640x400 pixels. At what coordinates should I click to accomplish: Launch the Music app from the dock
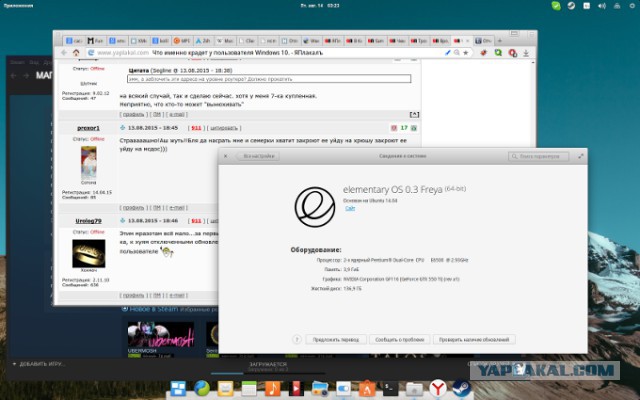(x=272, y=388)
